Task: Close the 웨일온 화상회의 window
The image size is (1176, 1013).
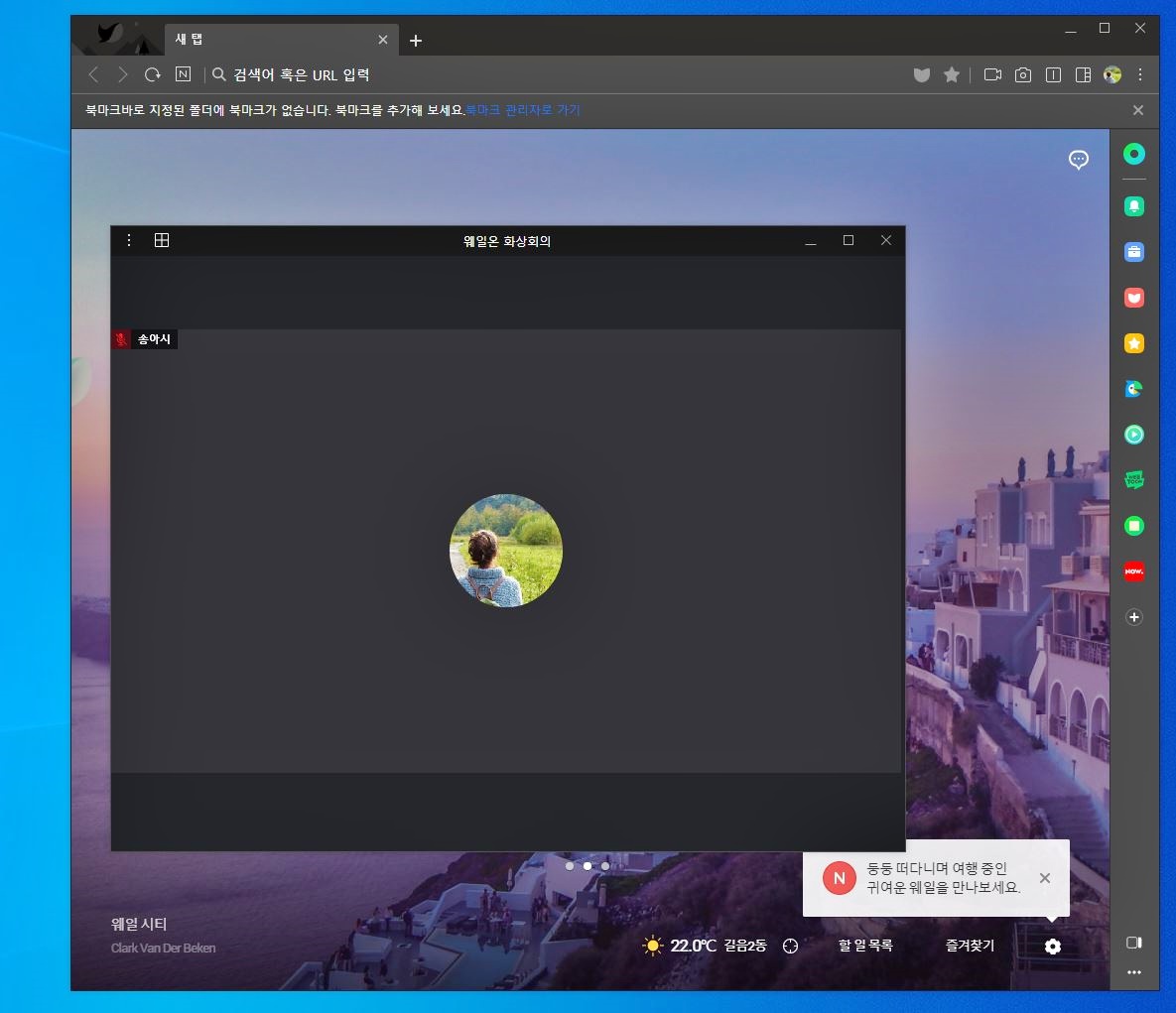Action: 886,240
